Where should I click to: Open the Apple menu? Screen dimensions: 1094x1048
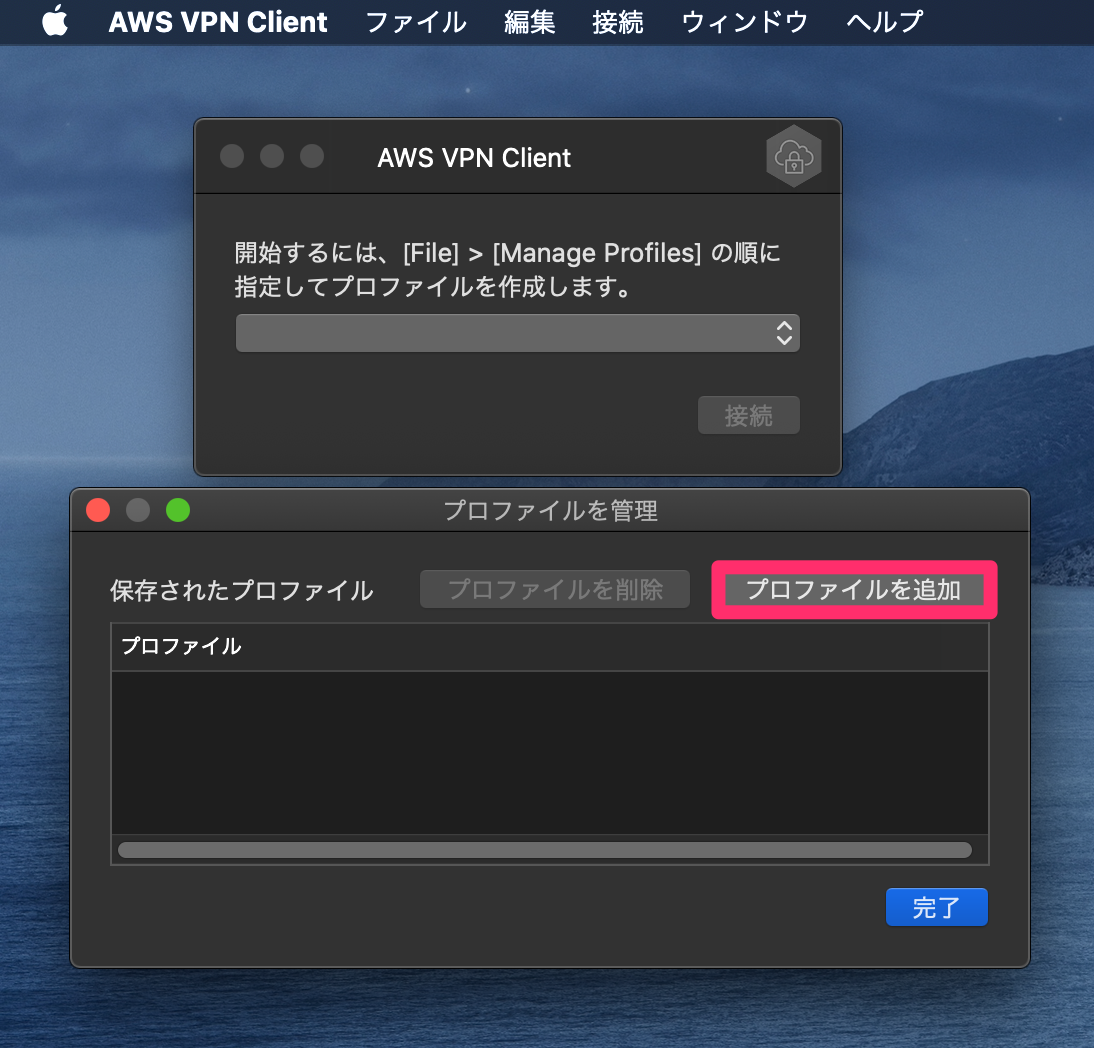click(x=55, y=21)
